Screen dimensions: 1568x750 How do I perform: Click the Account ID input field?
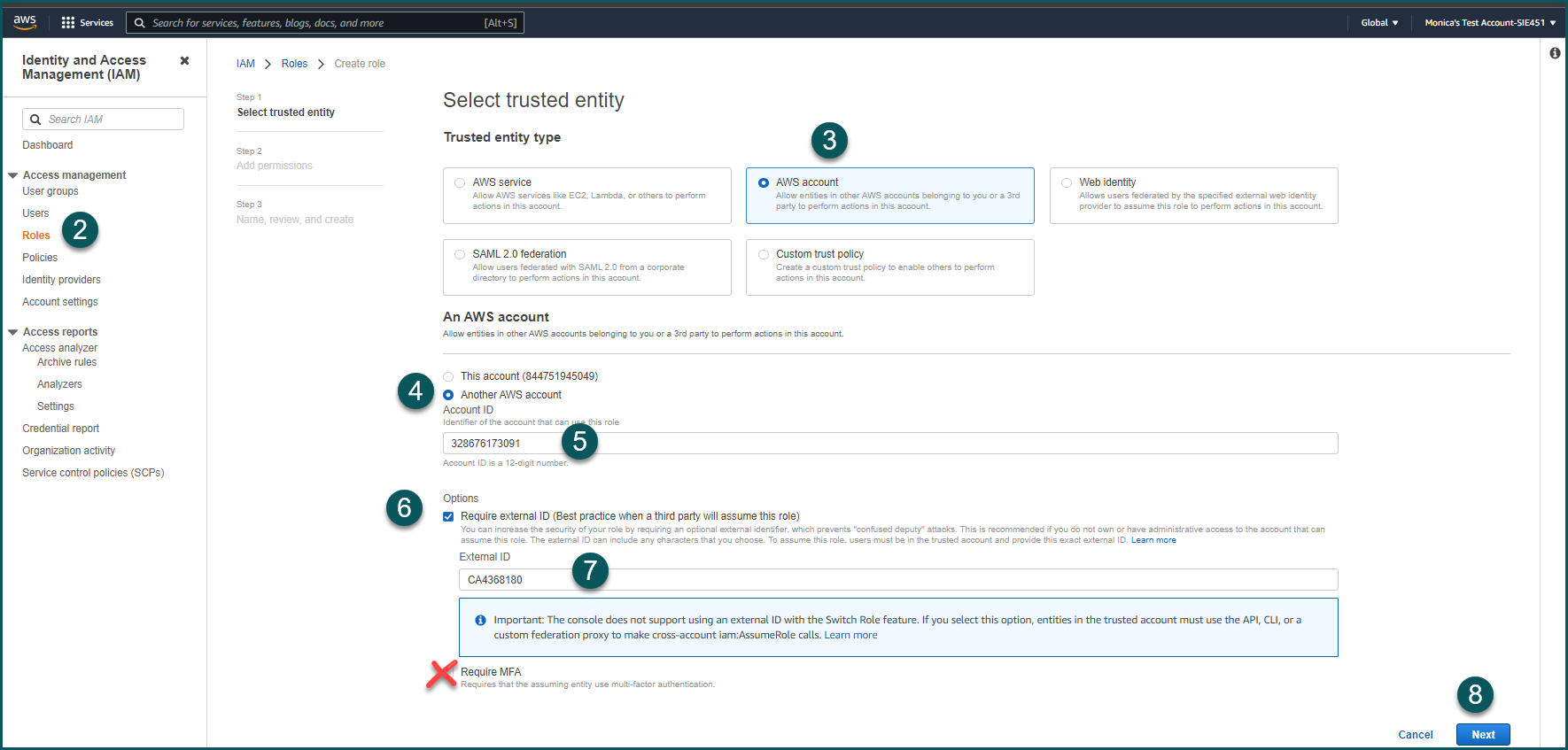coord(890,444)
